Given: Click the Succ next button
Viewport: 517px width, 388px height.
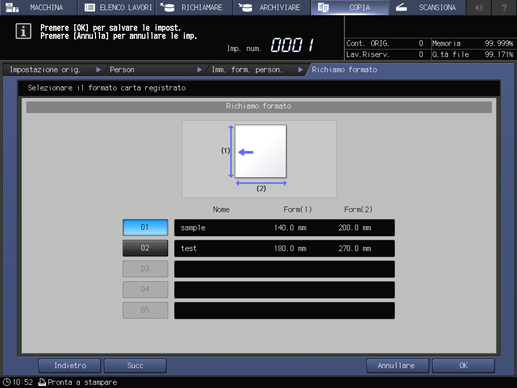Looking at the screenshot, I should point(135,366).
